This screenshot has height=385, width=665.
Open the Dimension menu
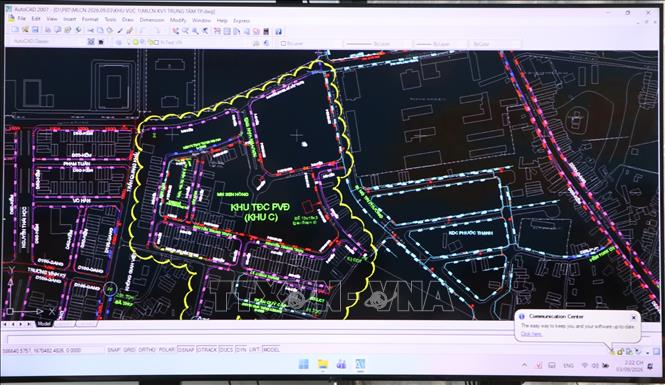coord(152,20)
